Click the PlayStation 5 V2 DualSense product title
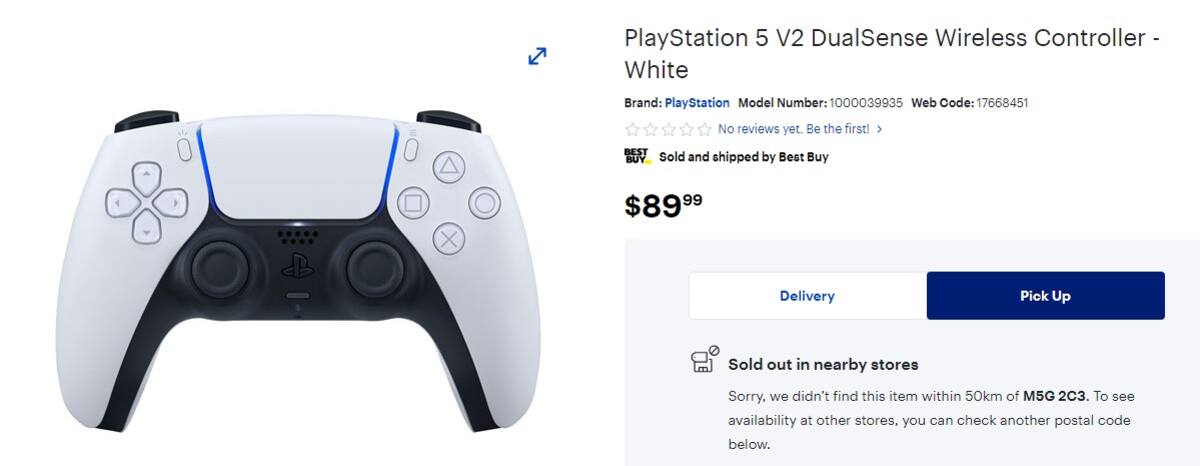Viewport: 1200px width, 466px height. [x=892, y=54]
